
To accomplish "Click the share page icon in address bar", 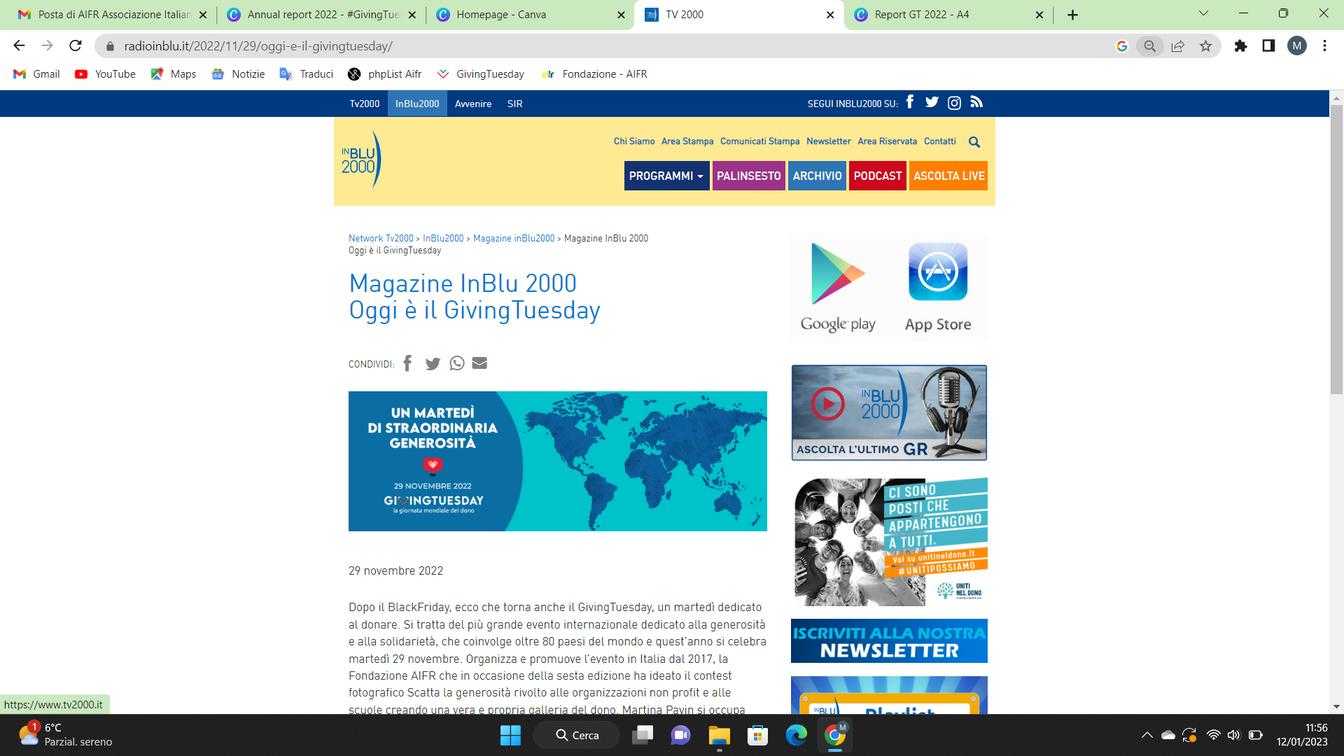I will point(1178,46).
